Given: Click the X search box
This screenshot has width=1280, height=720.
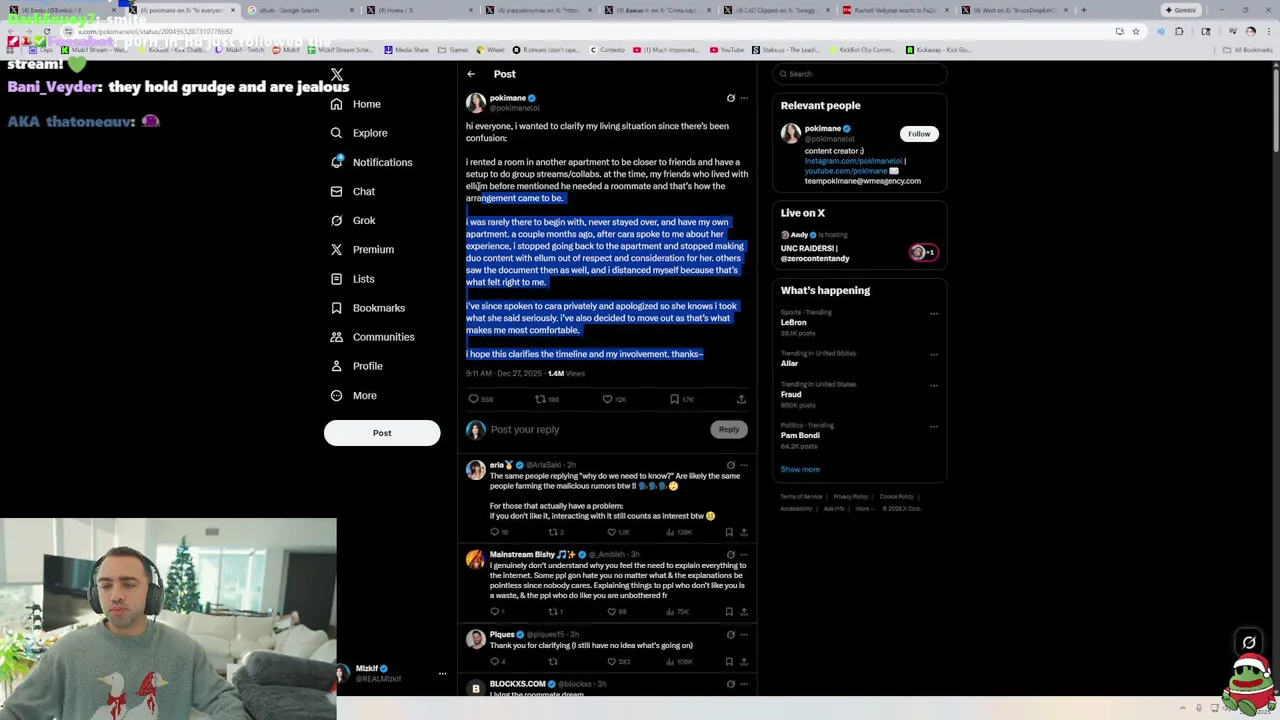Looking at the screenshot, I should (860, 74).
